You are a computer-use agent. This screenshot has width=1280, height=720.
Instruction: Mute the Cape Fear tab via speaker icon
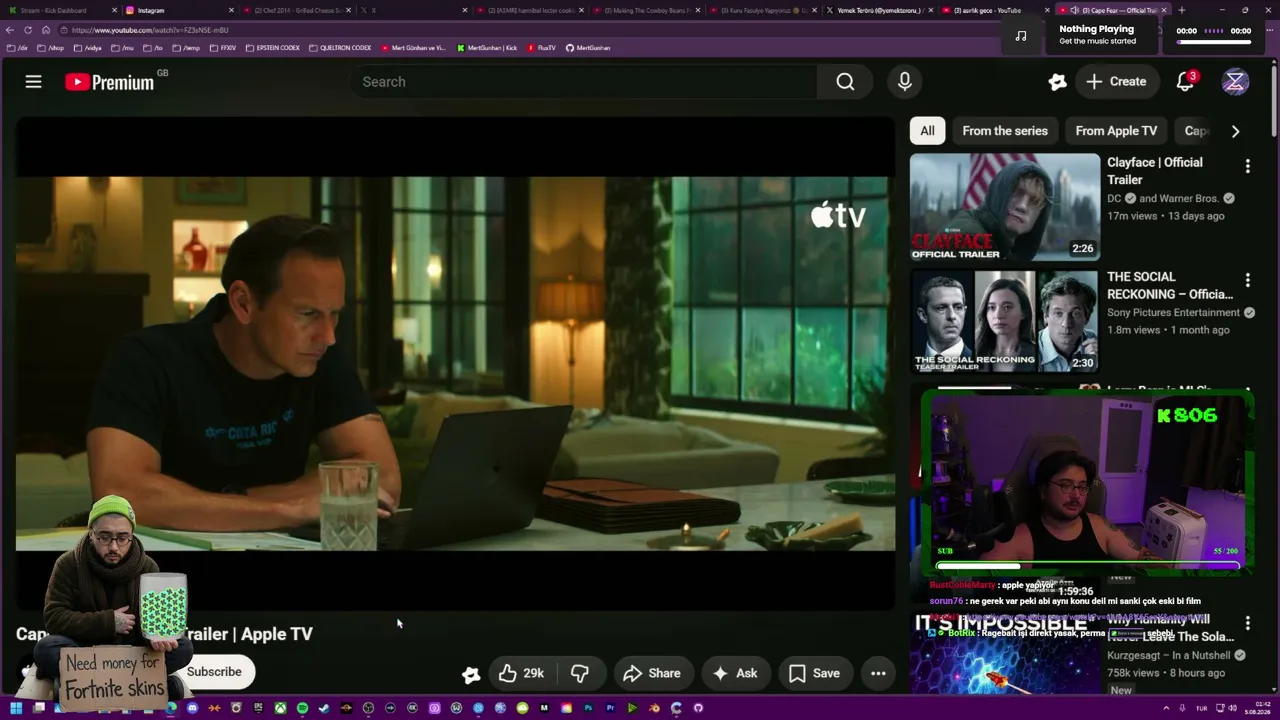click(1074, 10)
